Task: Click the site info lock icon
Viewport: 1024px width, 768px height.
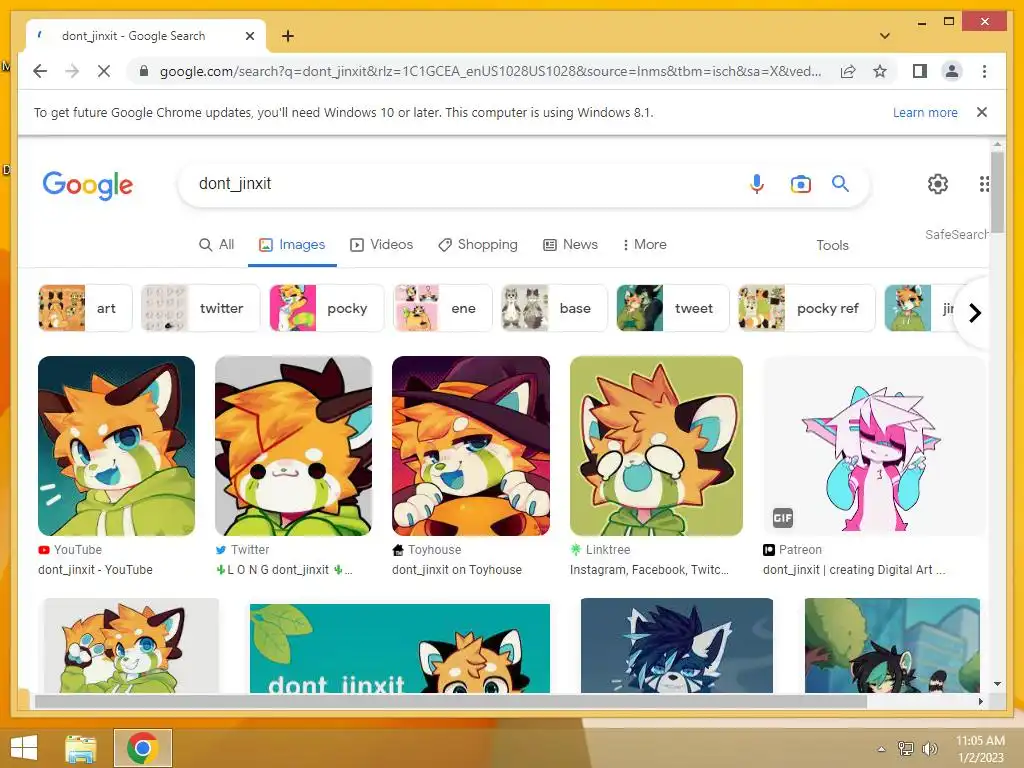Action: 144,71
